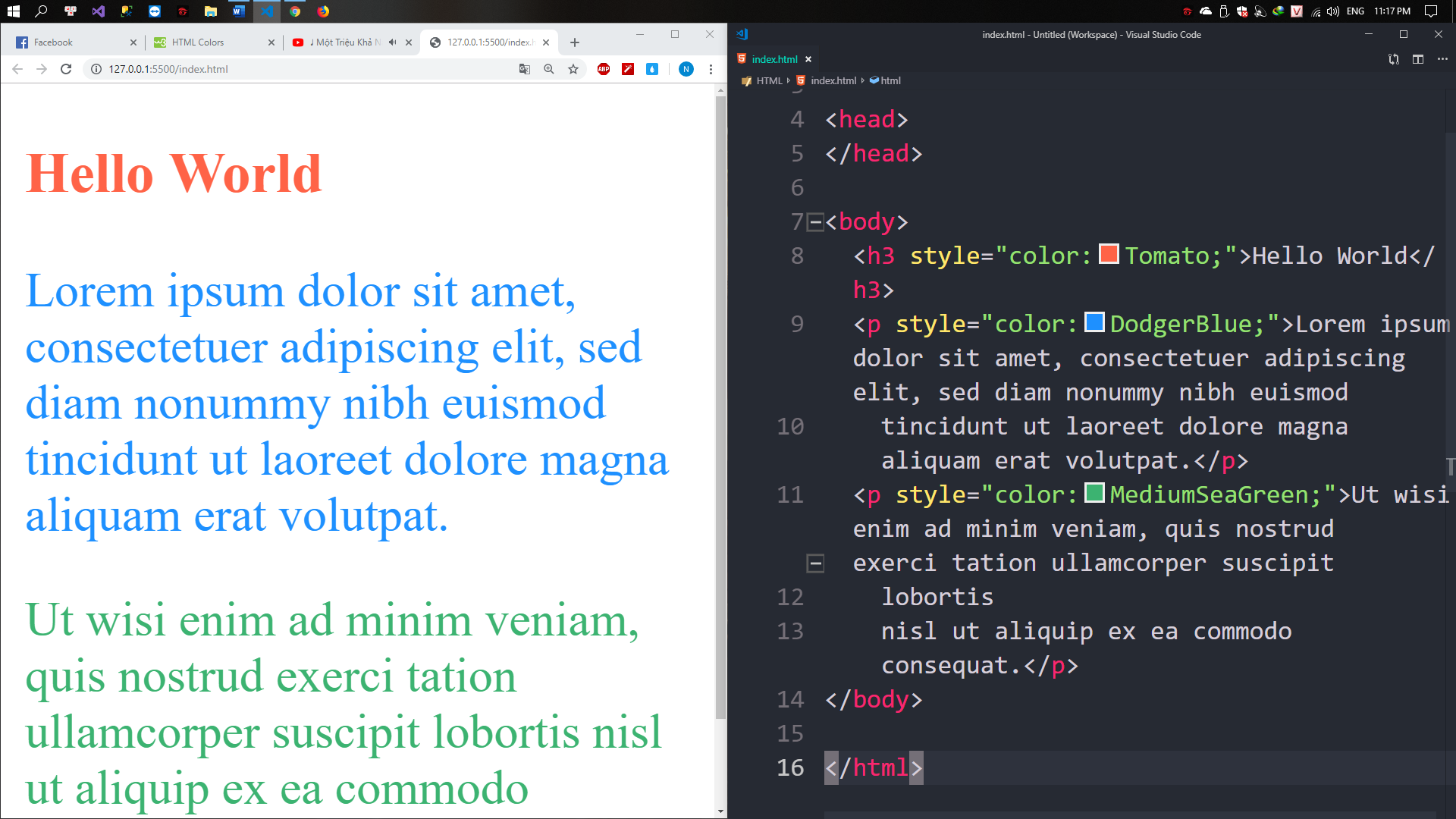Click the Tomato color swatch
The width and height of the screenshot is (1456, 819).
(1109, 254)
